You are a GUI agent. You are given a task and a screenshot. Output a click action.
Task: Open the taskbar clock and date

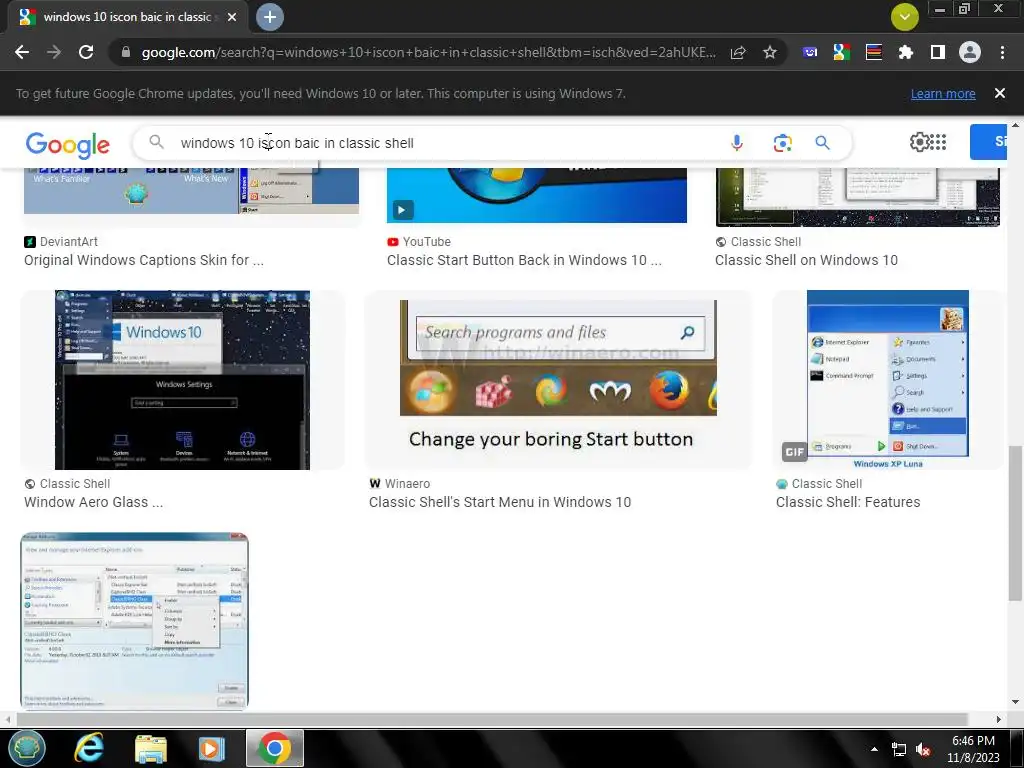pyautogui.click(x=973, y=749)
